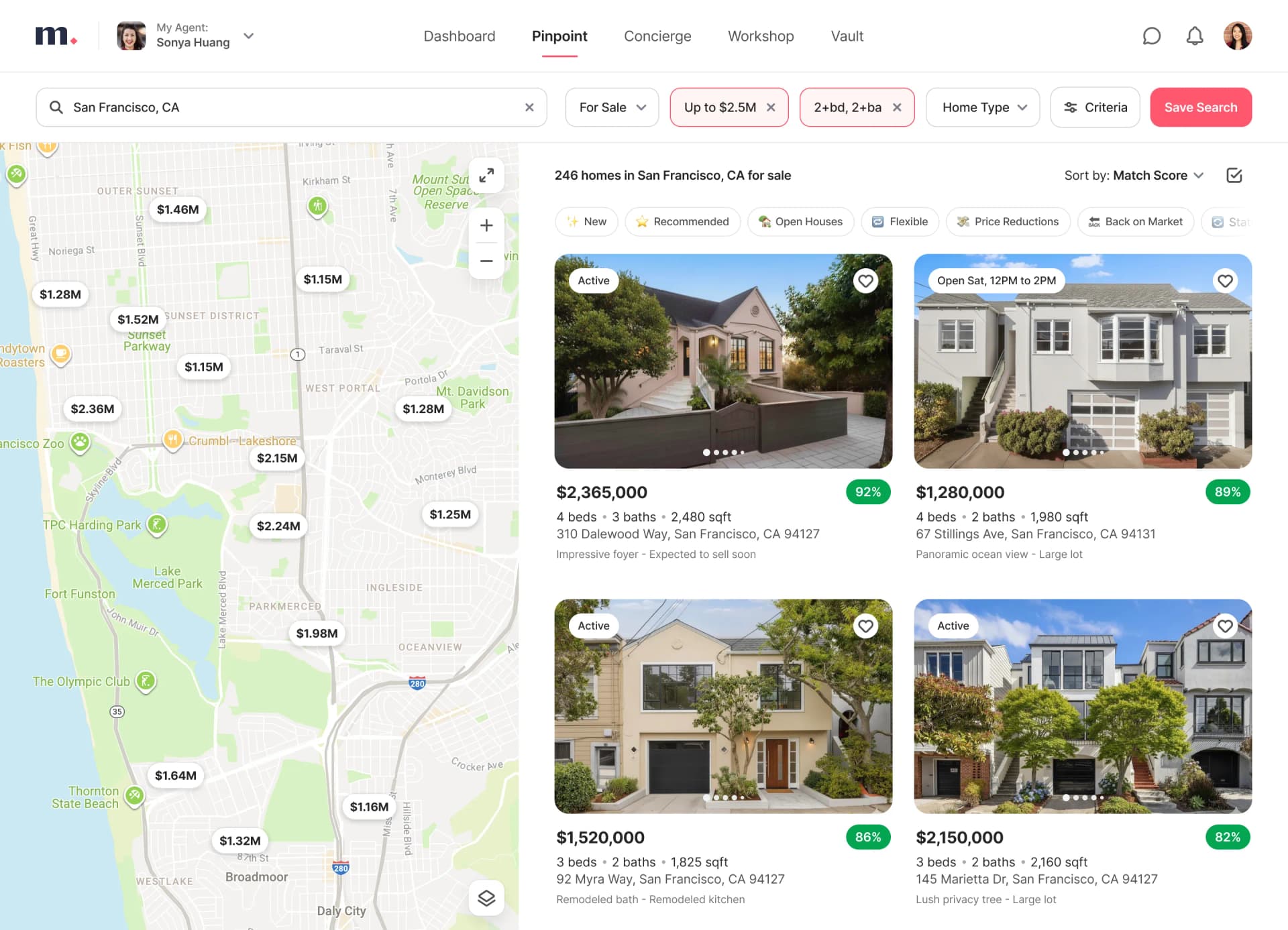Switch to the Concierge tab
This screenshot has width=1288, height=930.
(x=657, y=36)
